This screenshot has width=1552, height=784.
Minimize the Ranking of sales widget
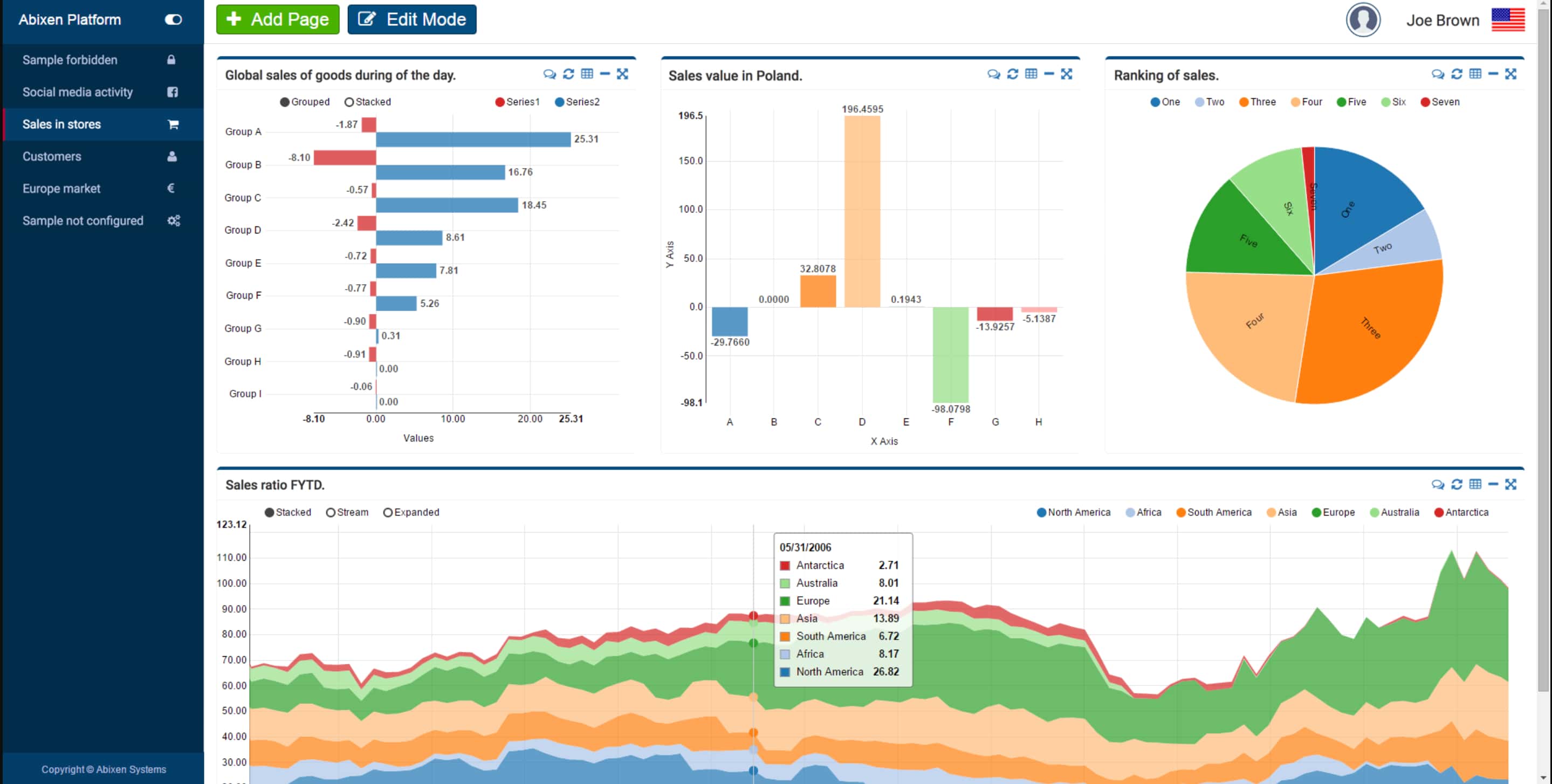pyautogui.click(x=1494, y=74)
